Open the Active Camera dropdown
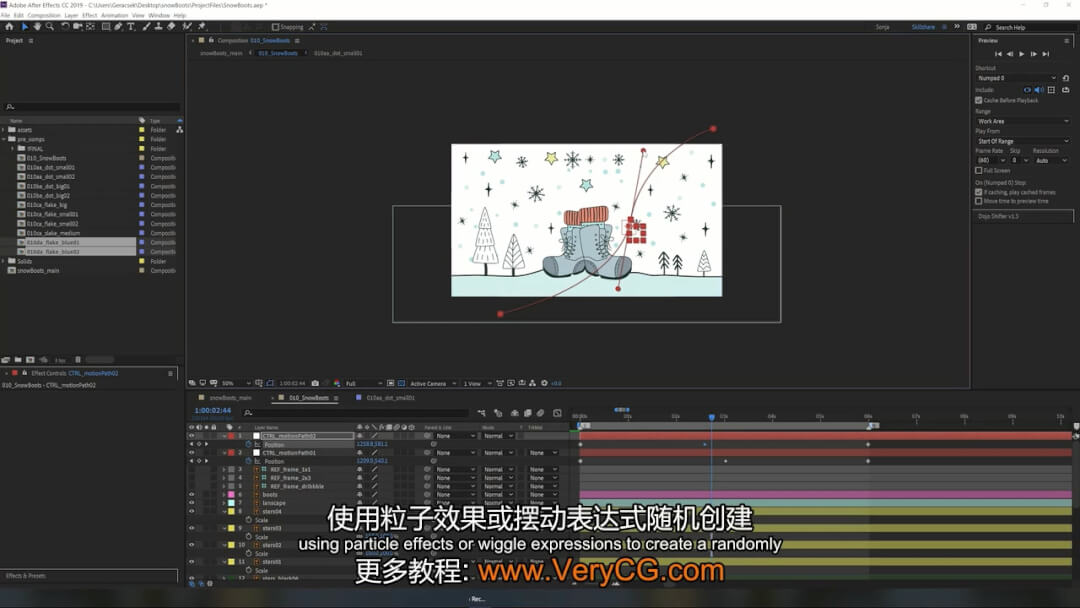1080x608 pixels. coord(433,384)
